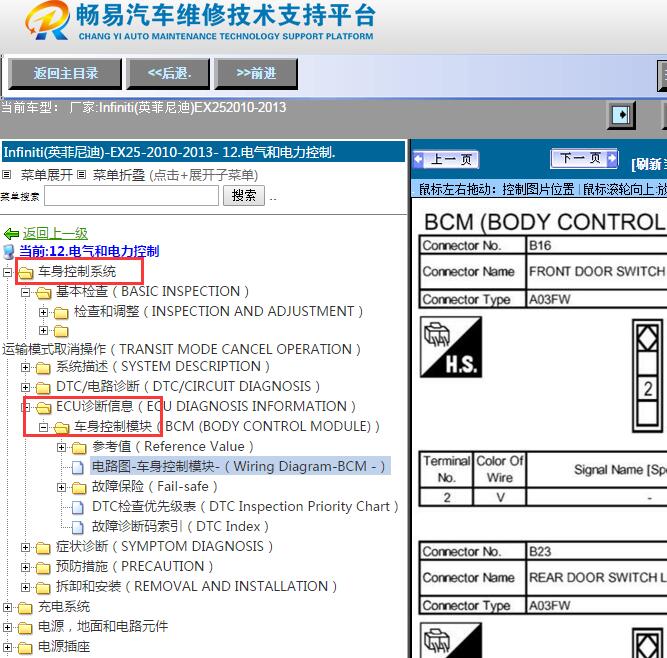Expand the DTC/电路诊断 node
The width and height of the screenshot is (667, 658).
26,387
